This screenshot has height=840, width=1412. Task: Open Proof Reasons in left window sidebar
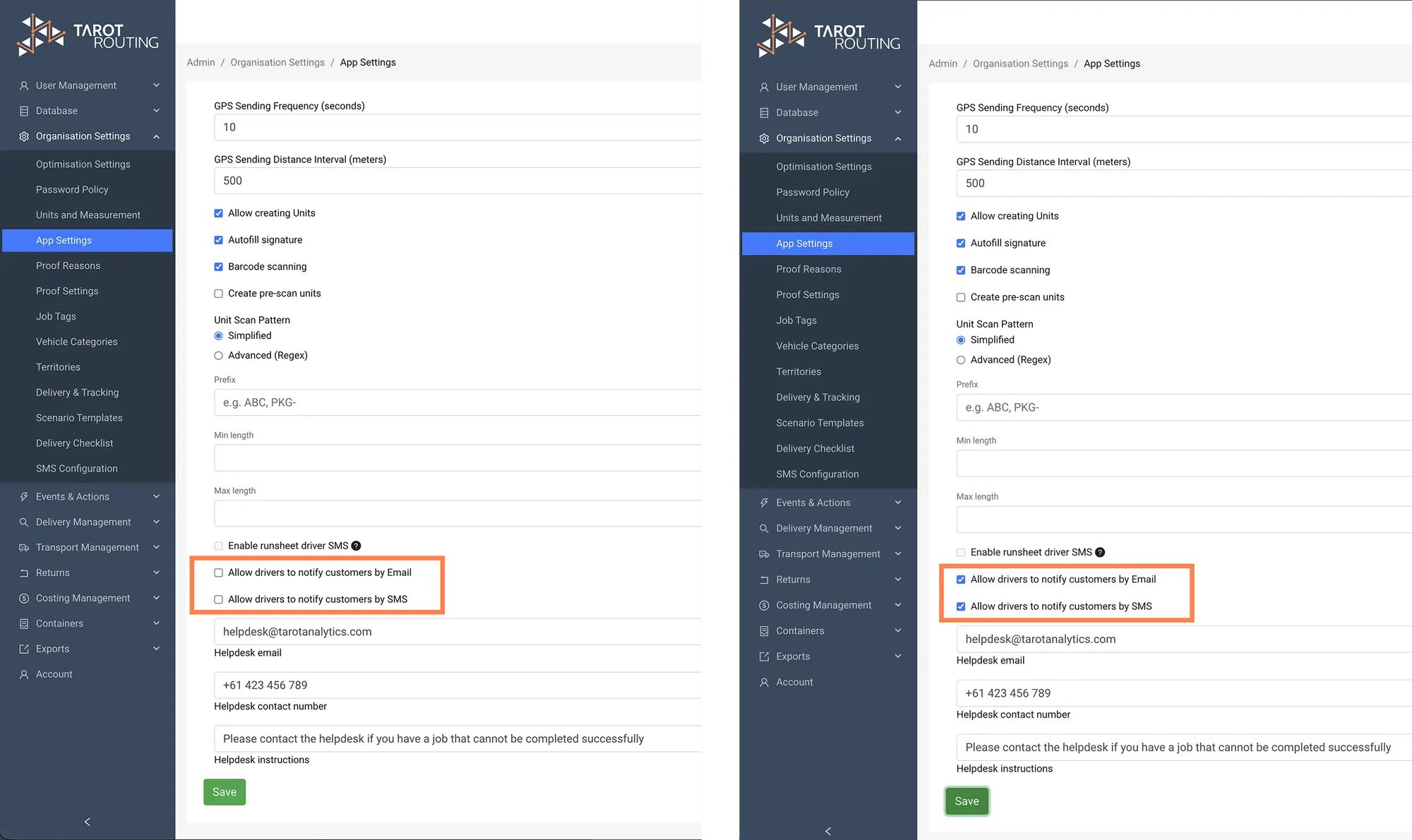(x=68, y=266)
